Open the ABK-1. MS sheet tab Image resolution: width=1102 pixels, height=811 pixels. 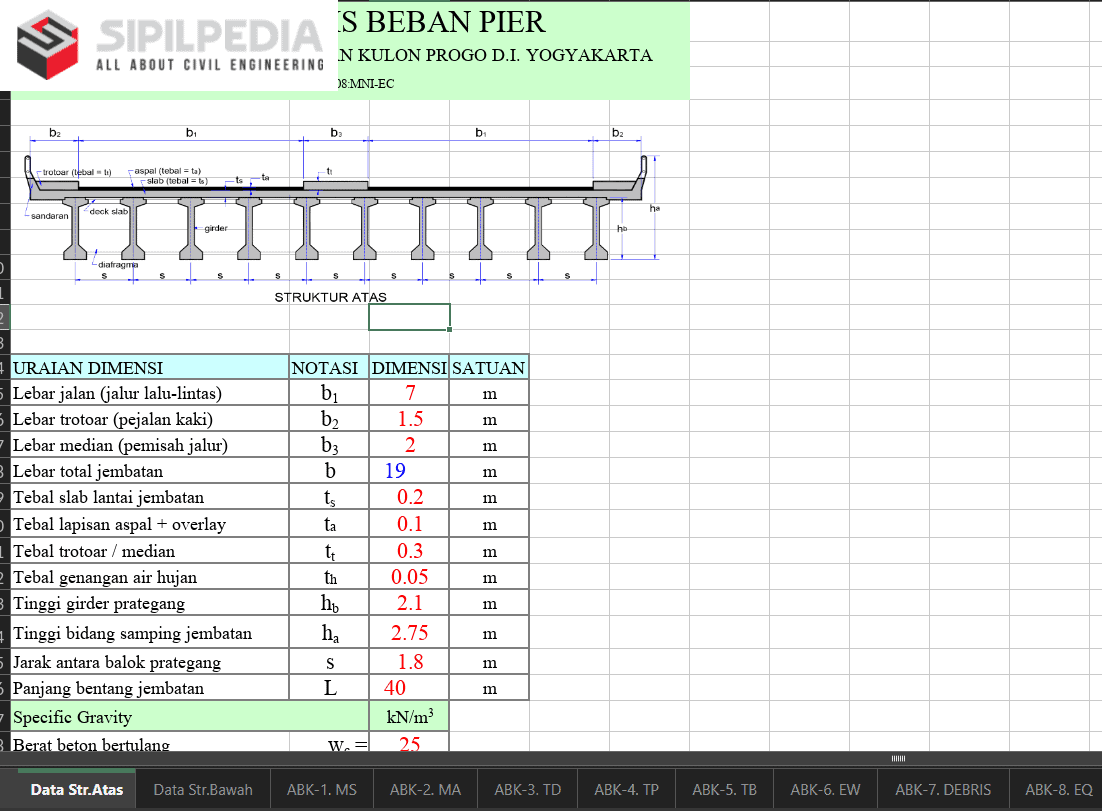coord(322,789)
